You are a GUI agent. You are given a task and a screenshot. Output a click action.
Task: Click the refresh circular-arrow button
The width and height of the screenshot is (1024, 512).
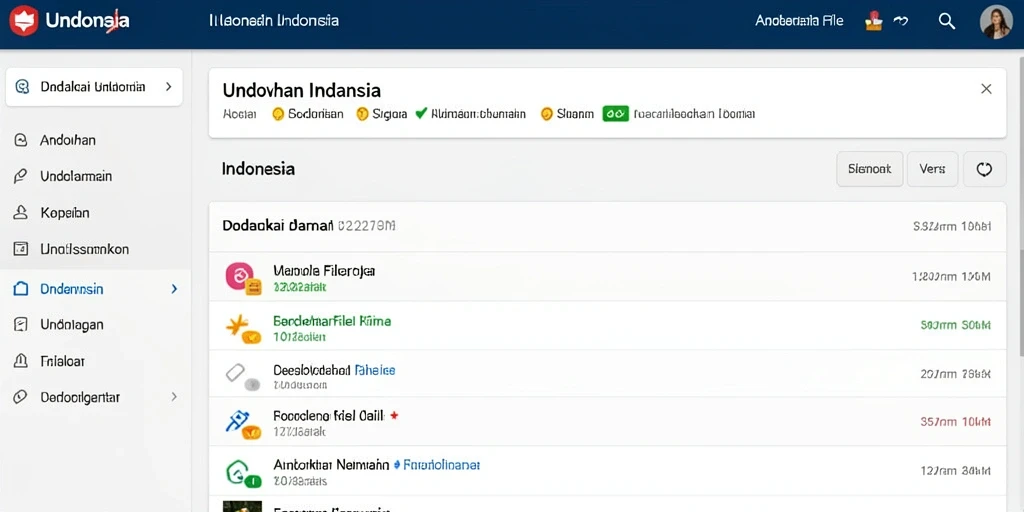pyautogui.click(x=984, y=169)
